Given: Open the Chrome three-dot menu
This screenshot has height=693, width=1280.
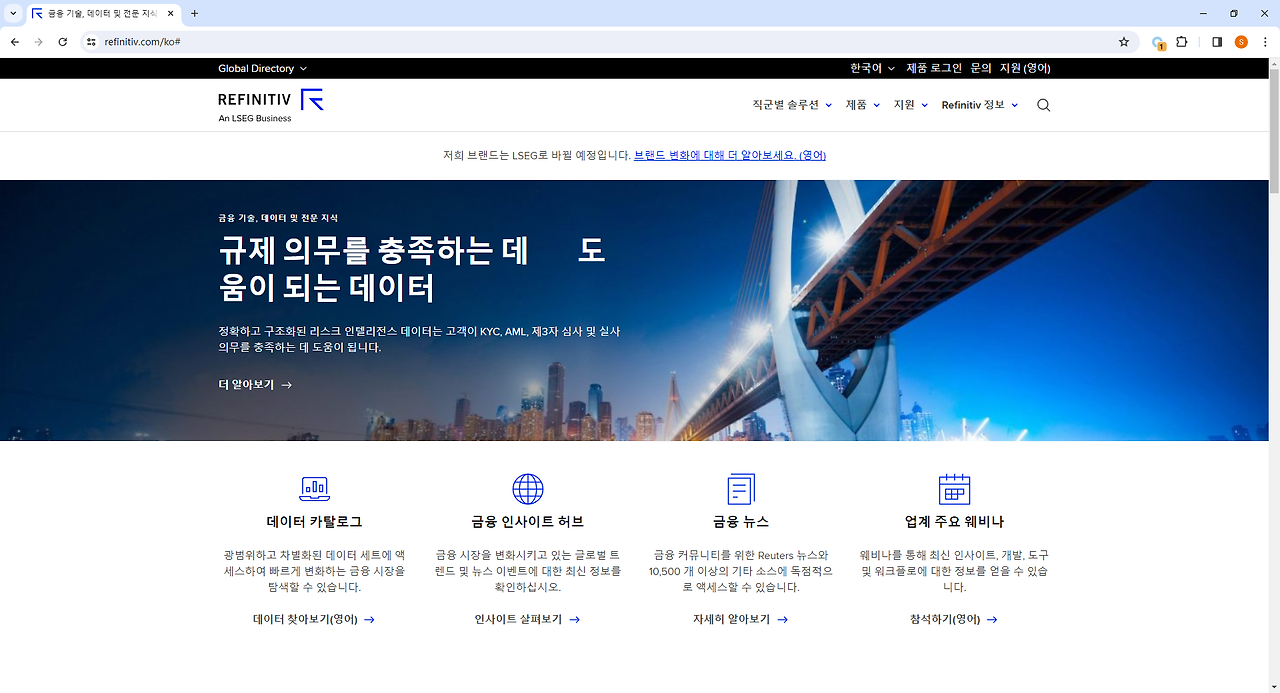Looking at the screenshot, I should (x=1265, y=42).
